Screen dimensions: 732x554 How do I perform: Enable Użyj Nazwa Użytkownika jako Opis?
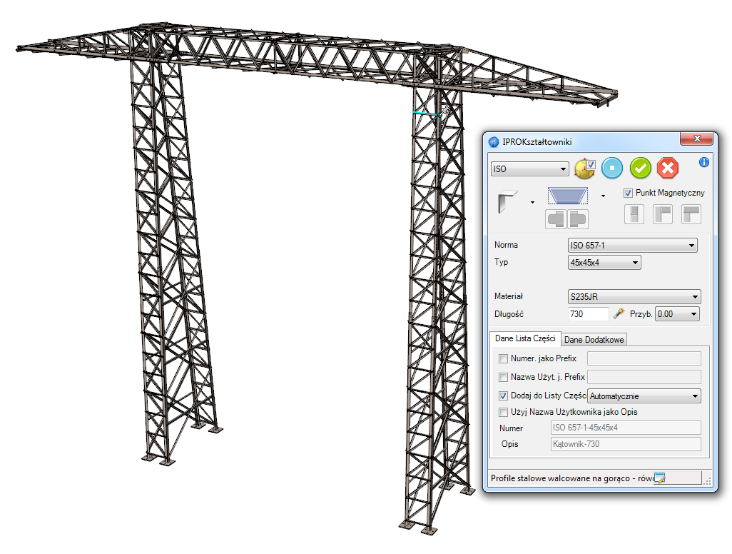(503, 412)
